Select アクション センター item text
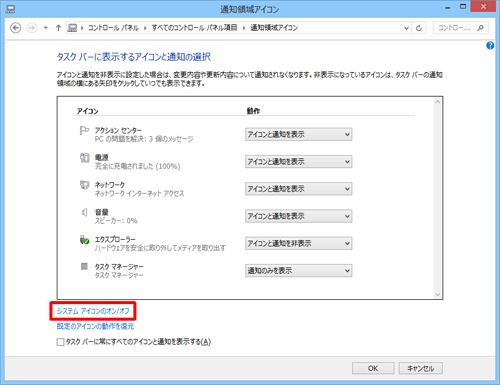This screenshot has width=500, height=385. 118,130
